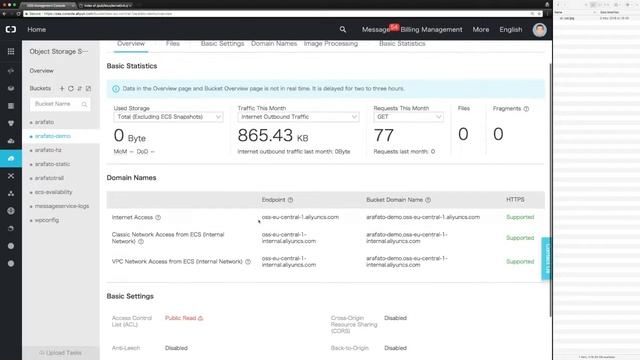Select the arafato-demo bucket

pyautogui.click(x=53, y=136)
